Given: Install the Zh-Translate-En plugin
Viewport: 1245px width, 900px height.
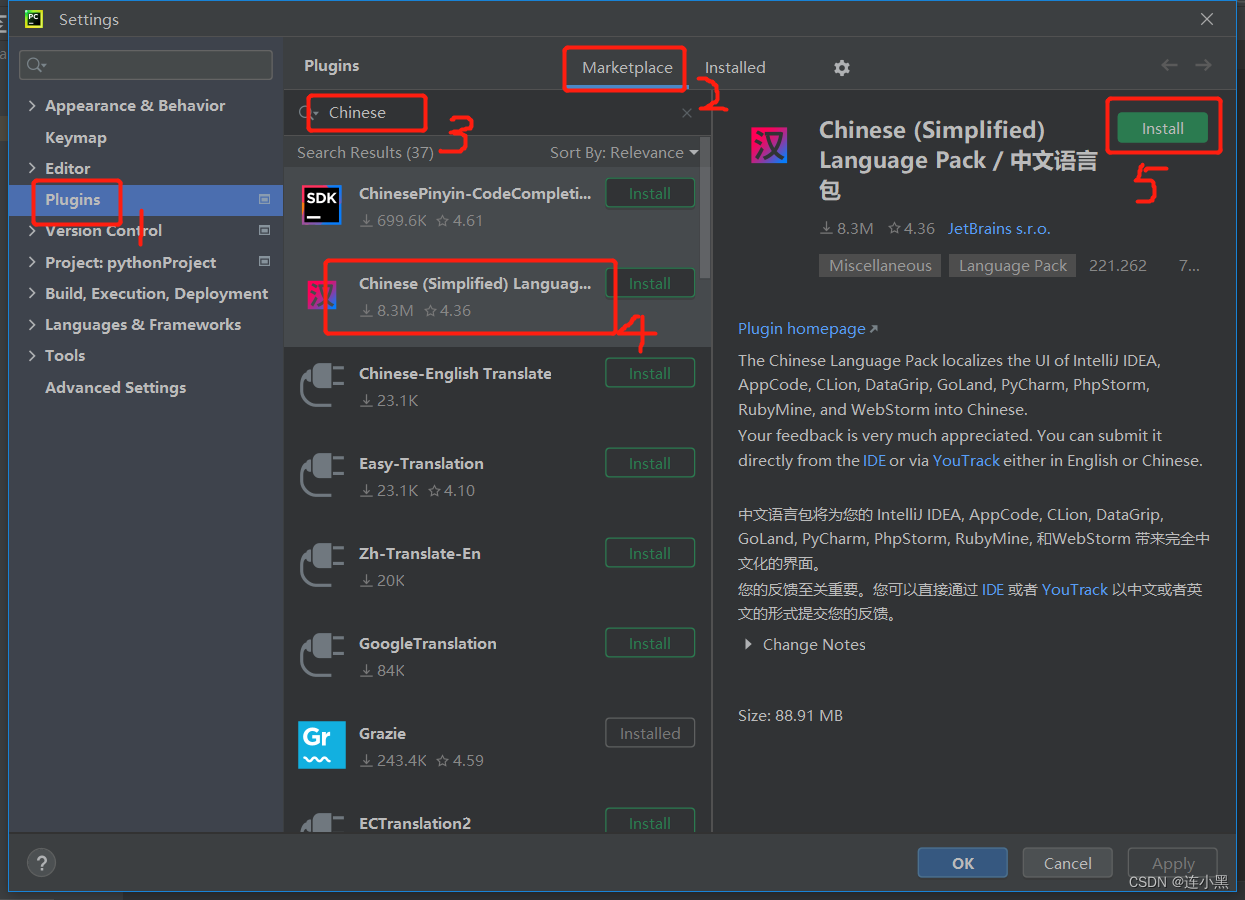Looking at the screenshot, I should click(650, 554).
